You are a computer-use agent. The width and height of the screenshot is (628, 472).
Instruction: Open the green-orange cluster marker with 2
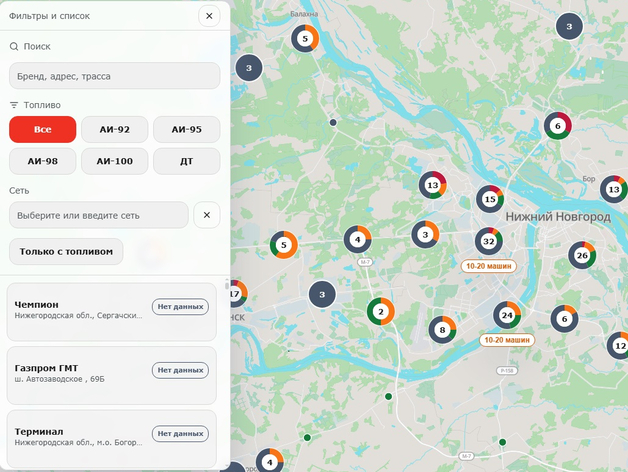[380, 311]
